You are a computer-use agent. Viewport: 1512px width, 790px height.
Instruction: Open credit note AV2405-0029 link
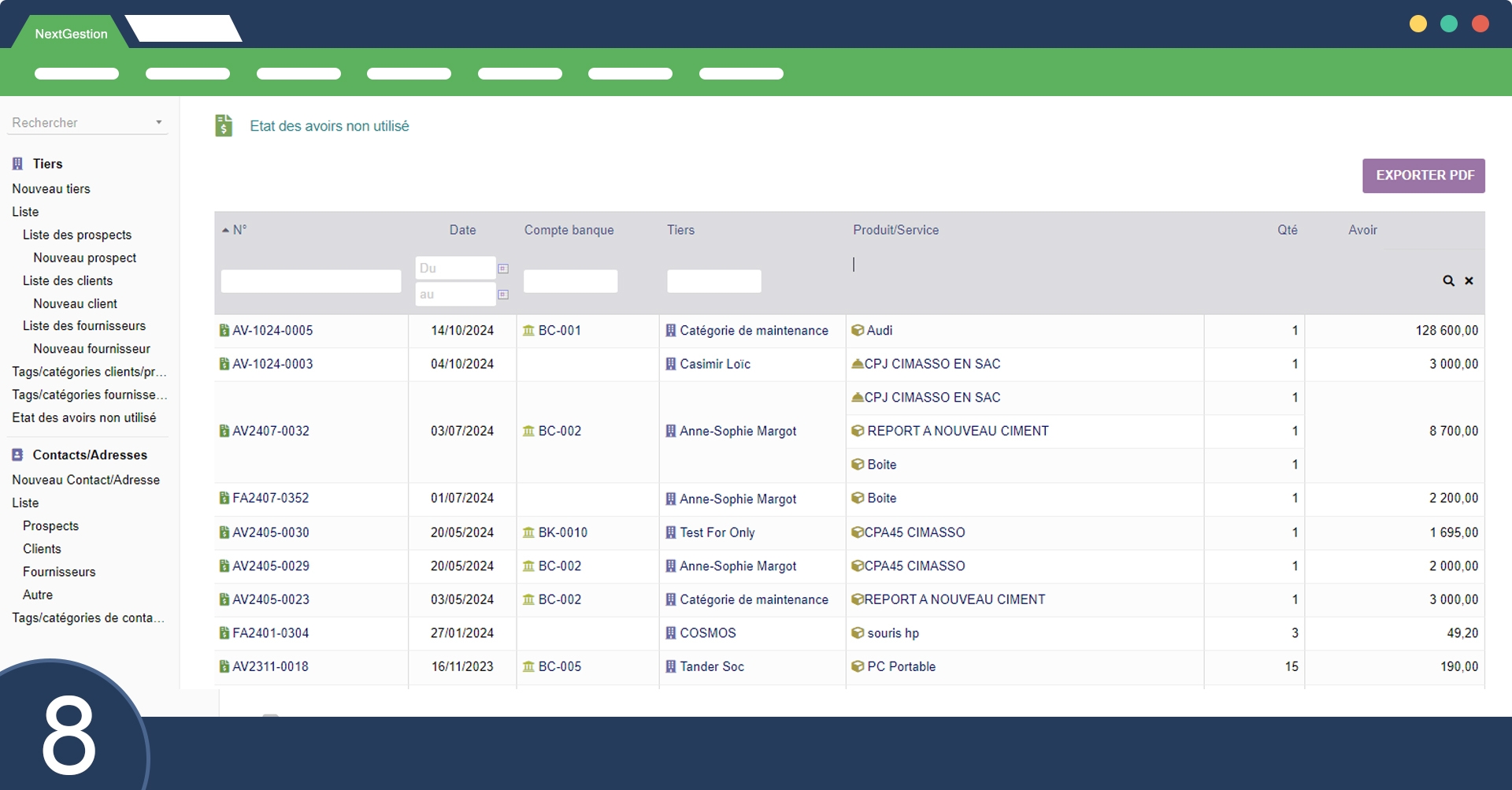271,566
